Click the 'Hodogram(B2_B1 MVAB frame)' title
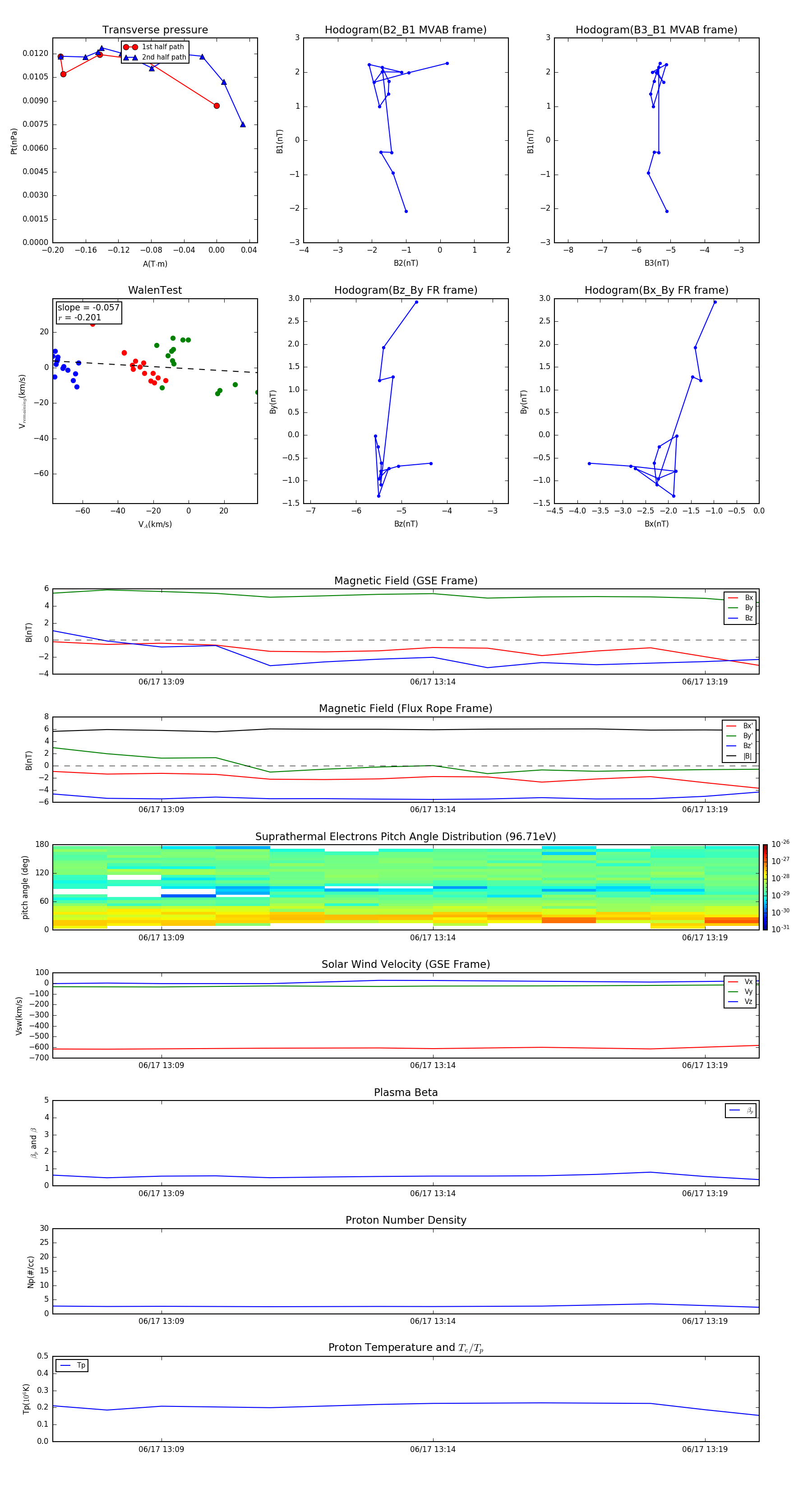The image size is (812, 1489). (406, 30)
